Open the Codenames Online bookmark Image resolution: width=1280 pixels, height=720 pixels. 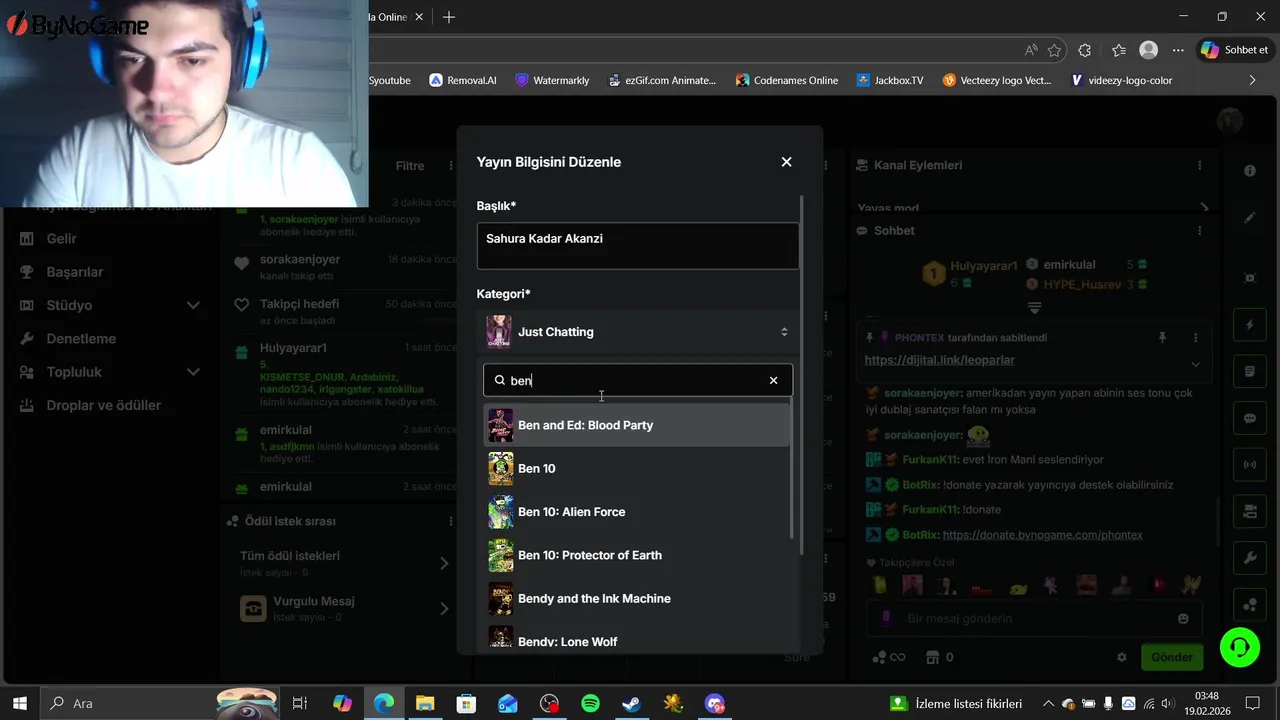coord(786,80)
